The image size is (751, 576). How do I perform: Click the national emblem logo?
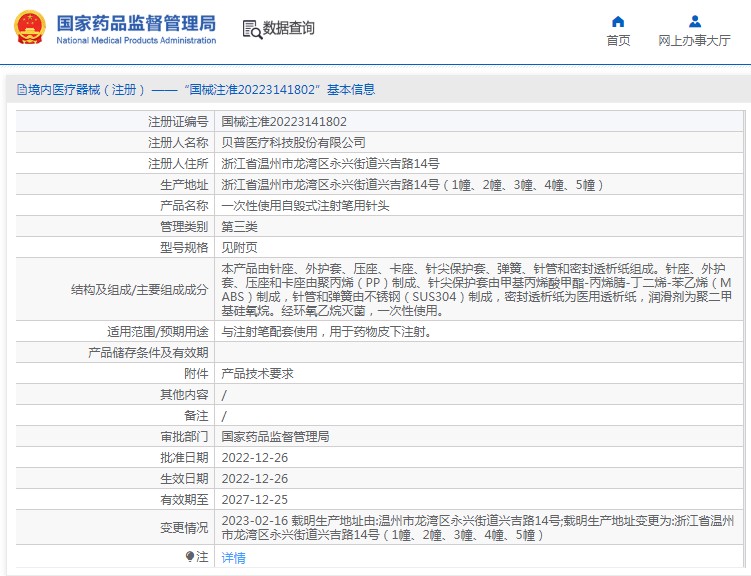(x=30, y=27)
